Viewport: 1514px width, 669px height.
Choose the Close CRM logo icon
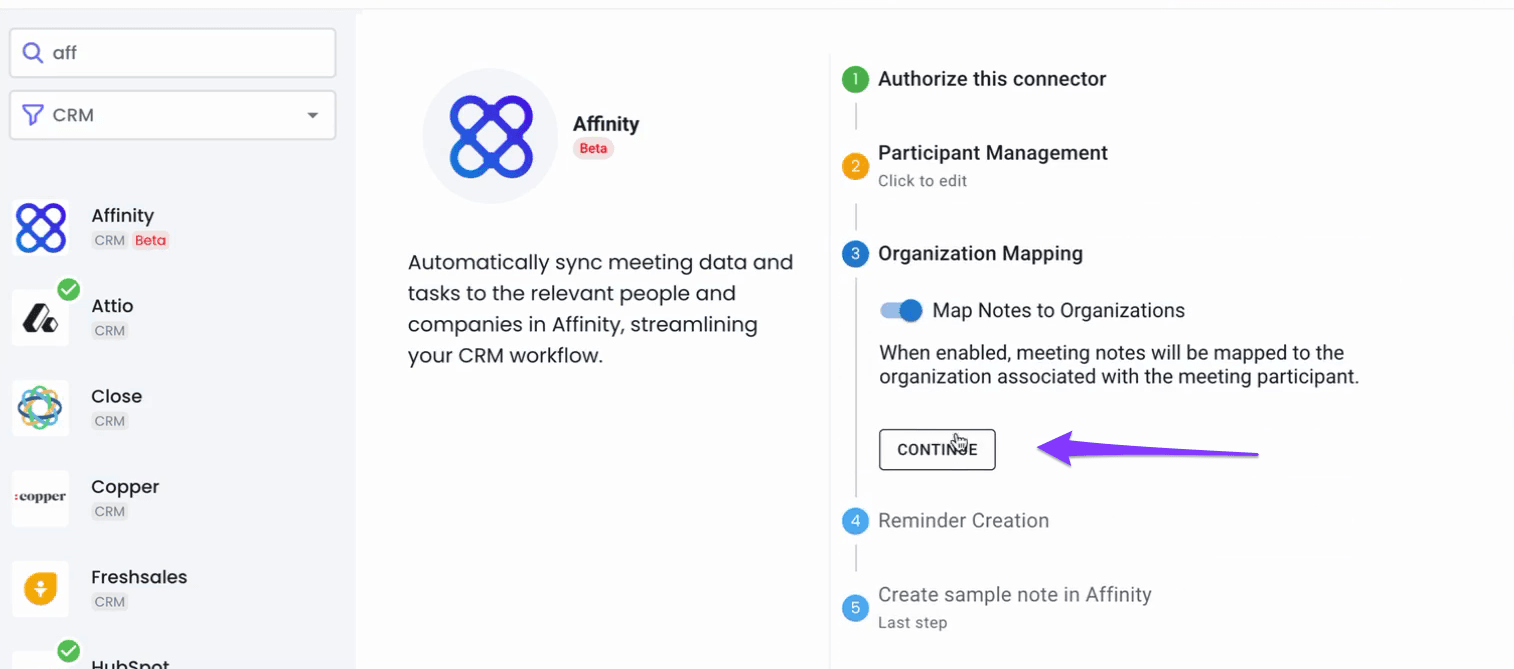[41, 408]
